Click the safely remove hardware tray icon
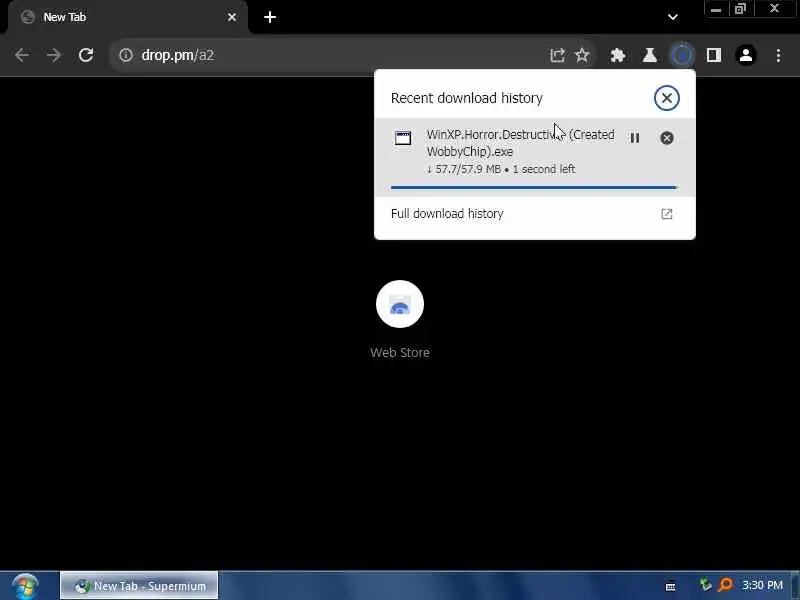This screenshot has height=600, width=800. coord(705,585)
